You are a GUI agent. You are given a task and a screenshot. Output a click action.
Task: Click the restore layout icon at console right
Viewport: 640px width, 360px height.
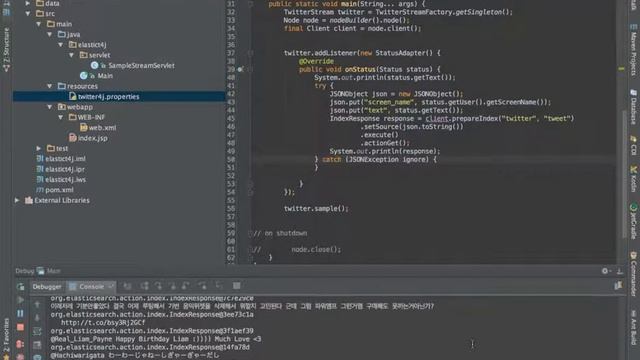[x=618, y=286]
